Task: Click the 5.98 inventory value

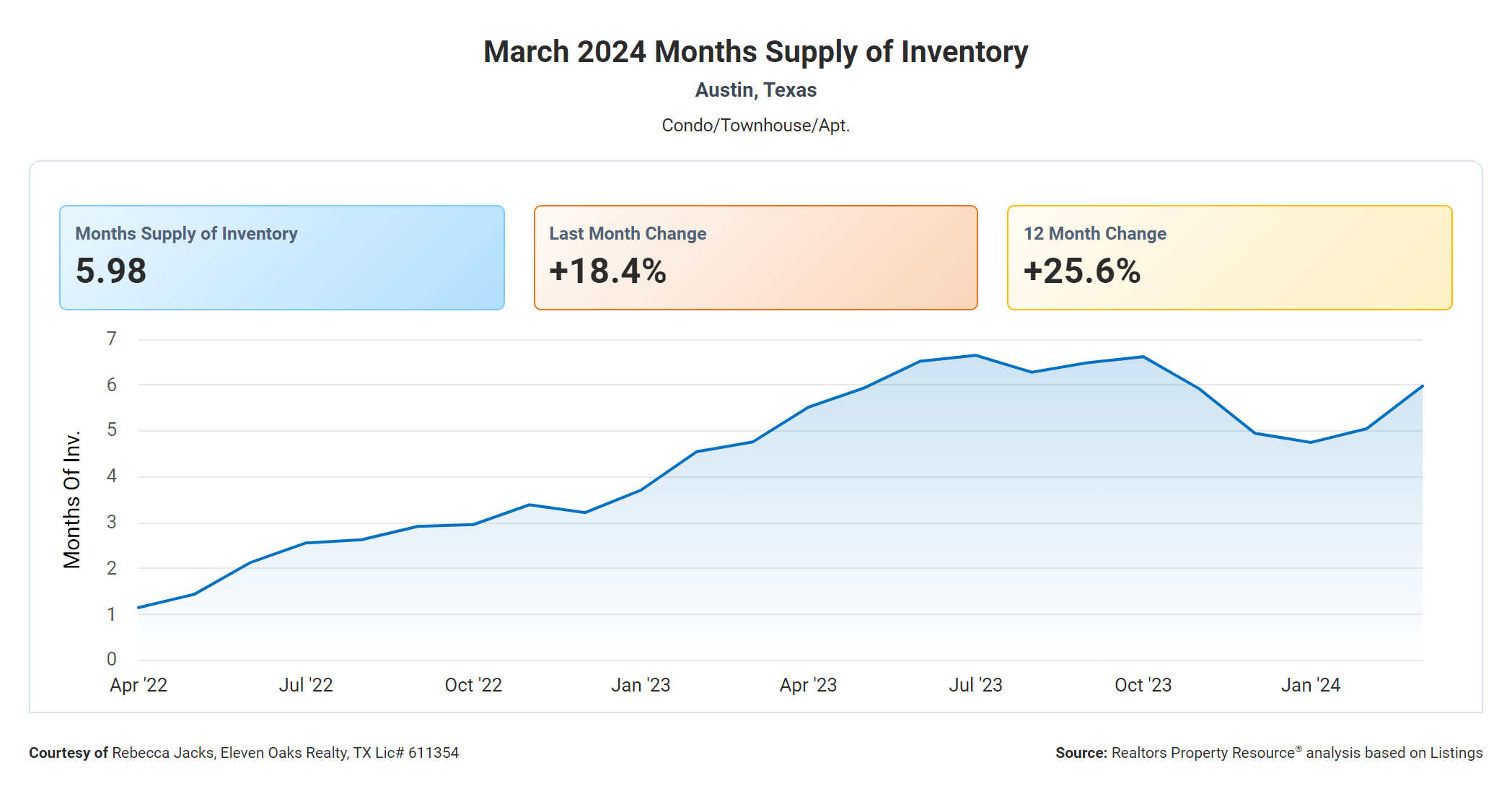Action: tap(111, 271)
